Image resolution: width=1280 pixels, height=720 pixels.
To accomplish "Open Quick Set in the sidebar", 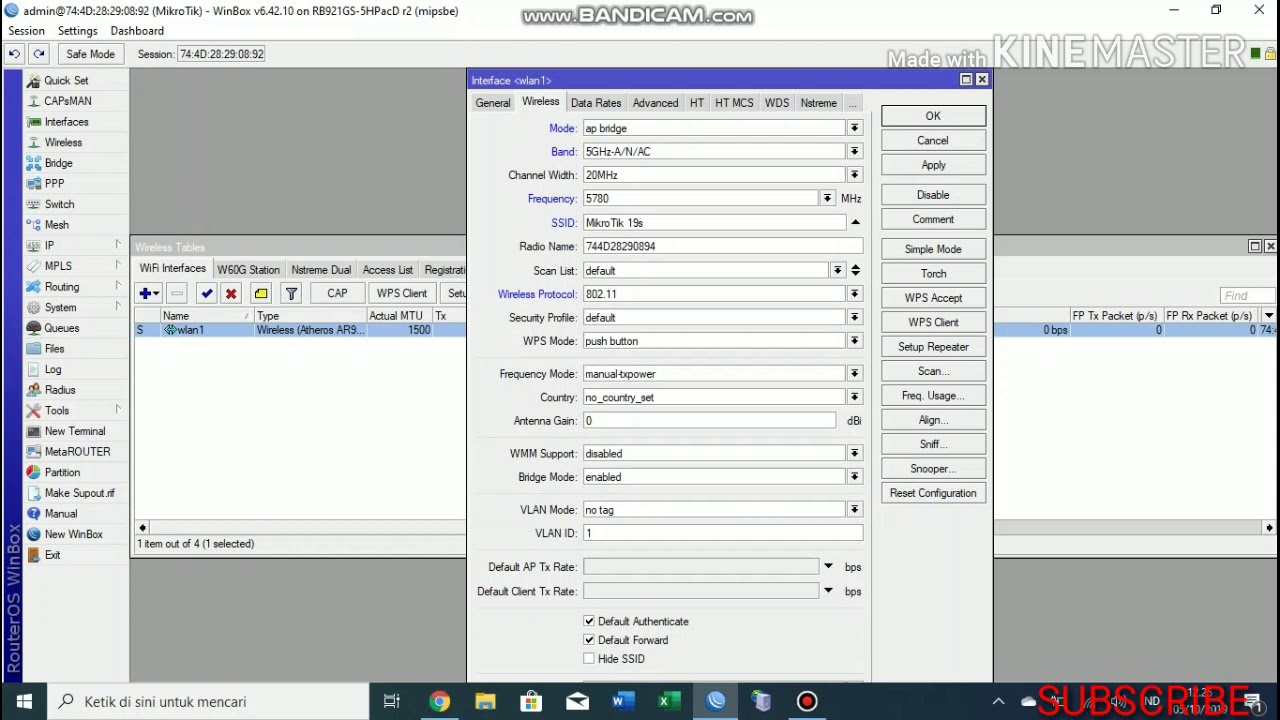I will (x=66, y=80).
